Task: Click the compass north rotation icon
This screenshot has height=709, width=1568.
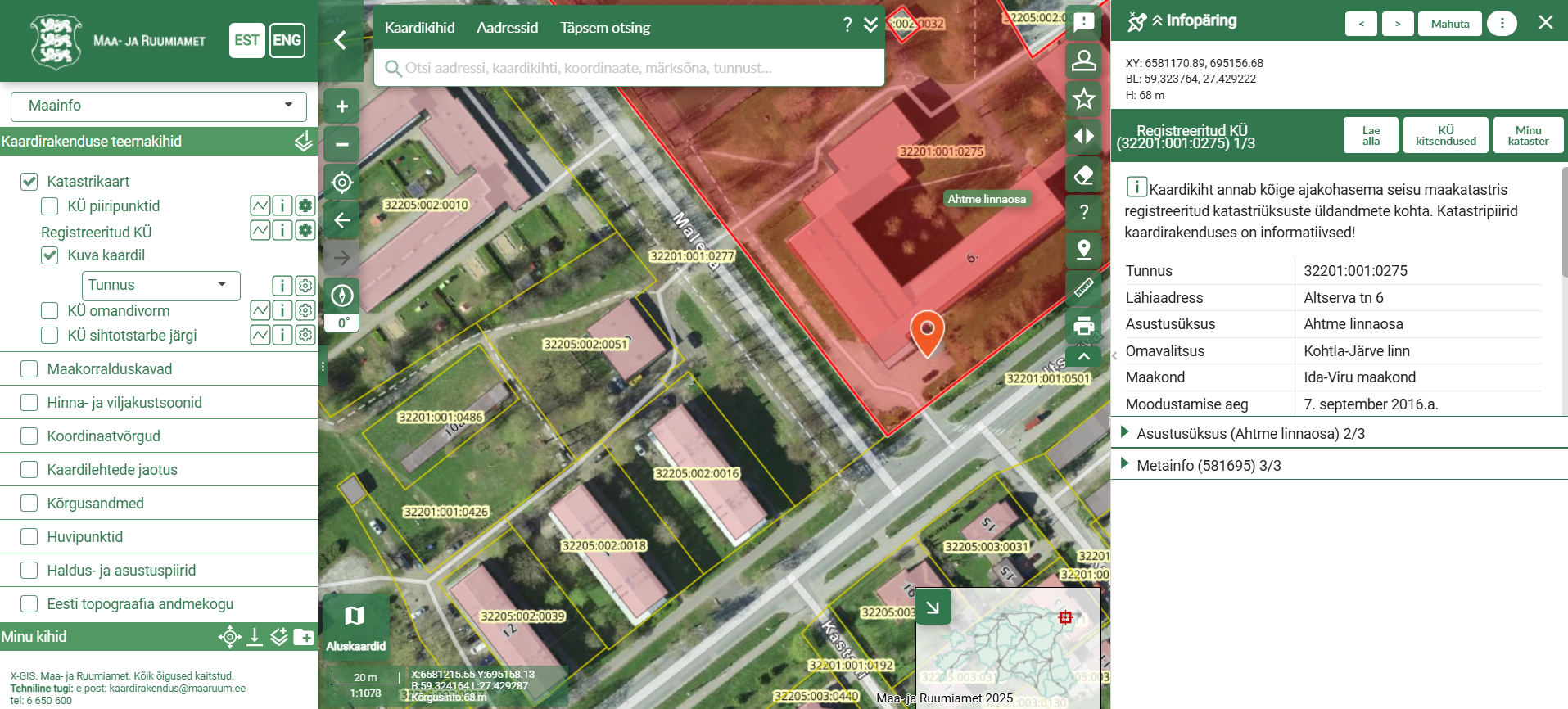Action: [342, 296]
